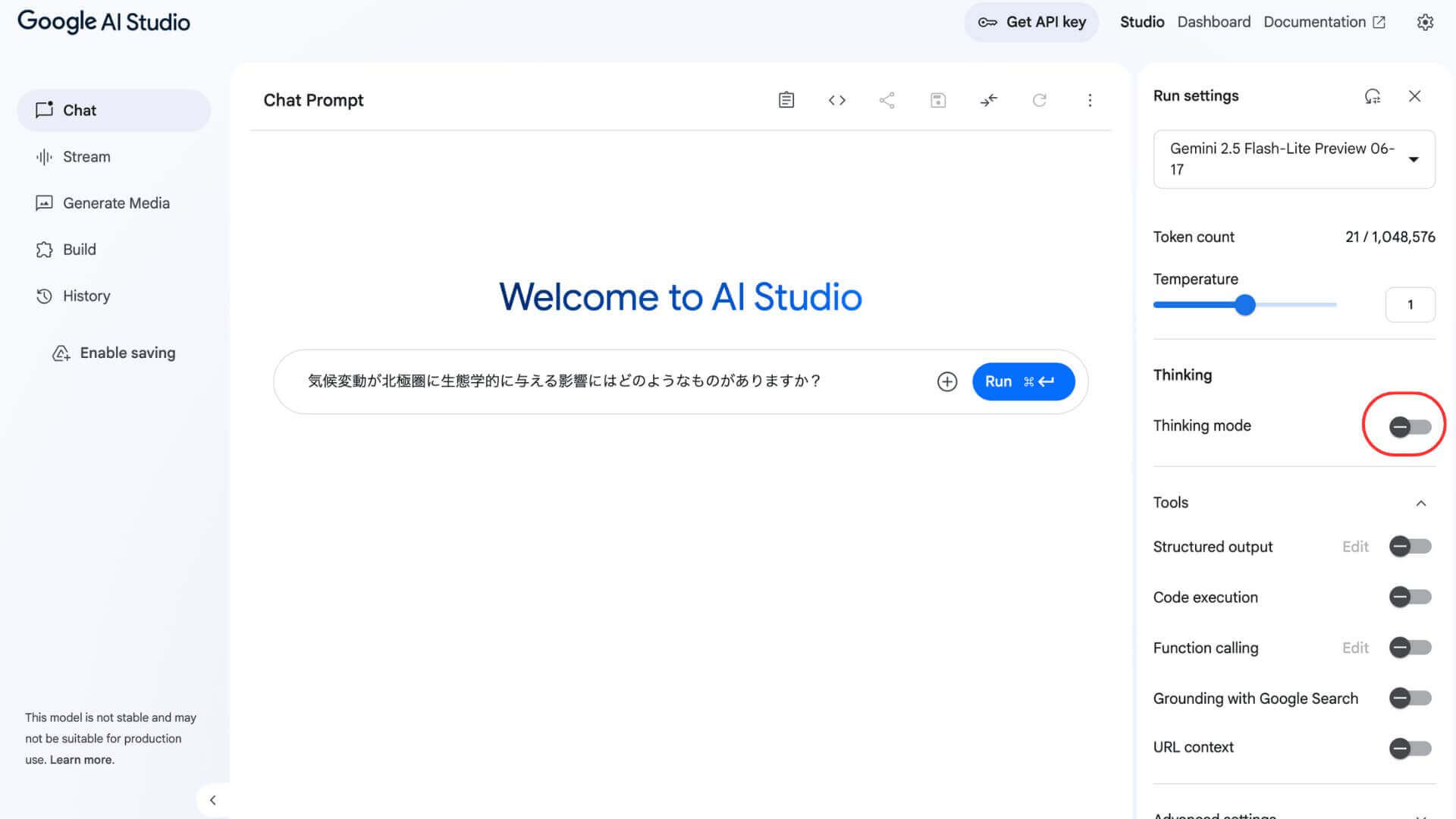Open Generate Media in the sidebar
This screenshot has height=819, width=1456.
pyautogui.click(x=114, y=203)
